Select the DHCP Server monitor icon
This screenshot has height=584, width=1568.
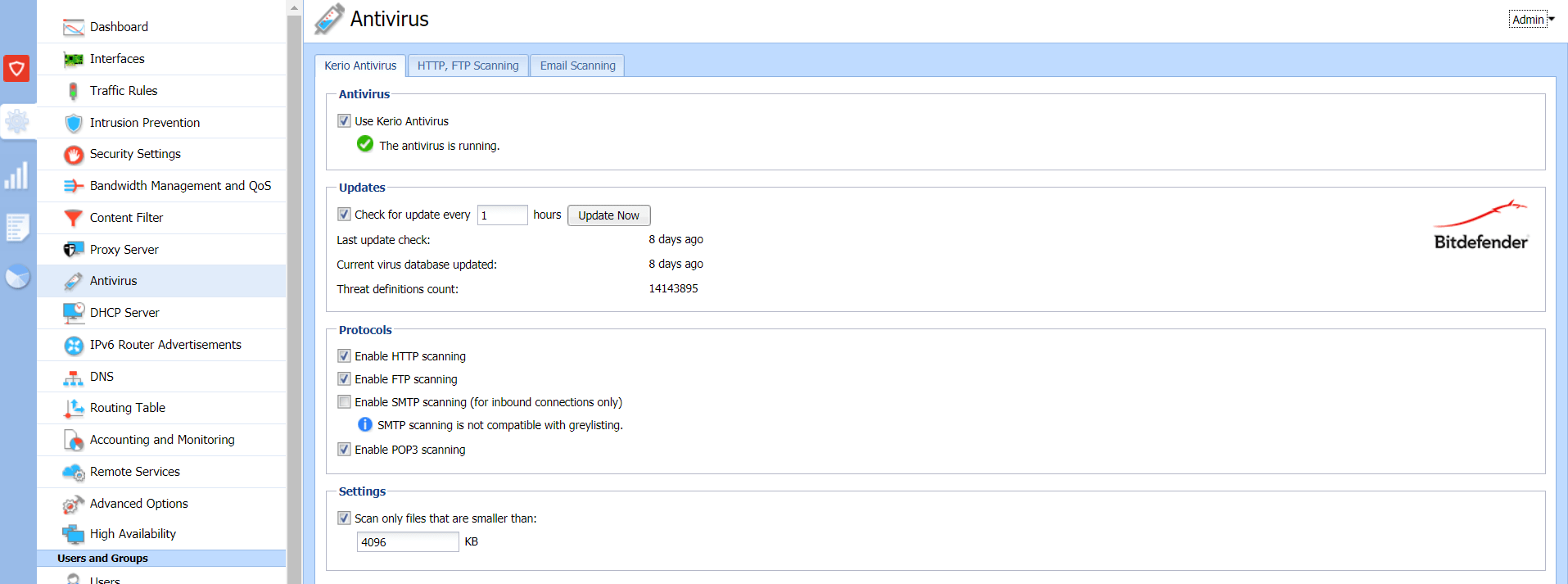tap(74, 313)
